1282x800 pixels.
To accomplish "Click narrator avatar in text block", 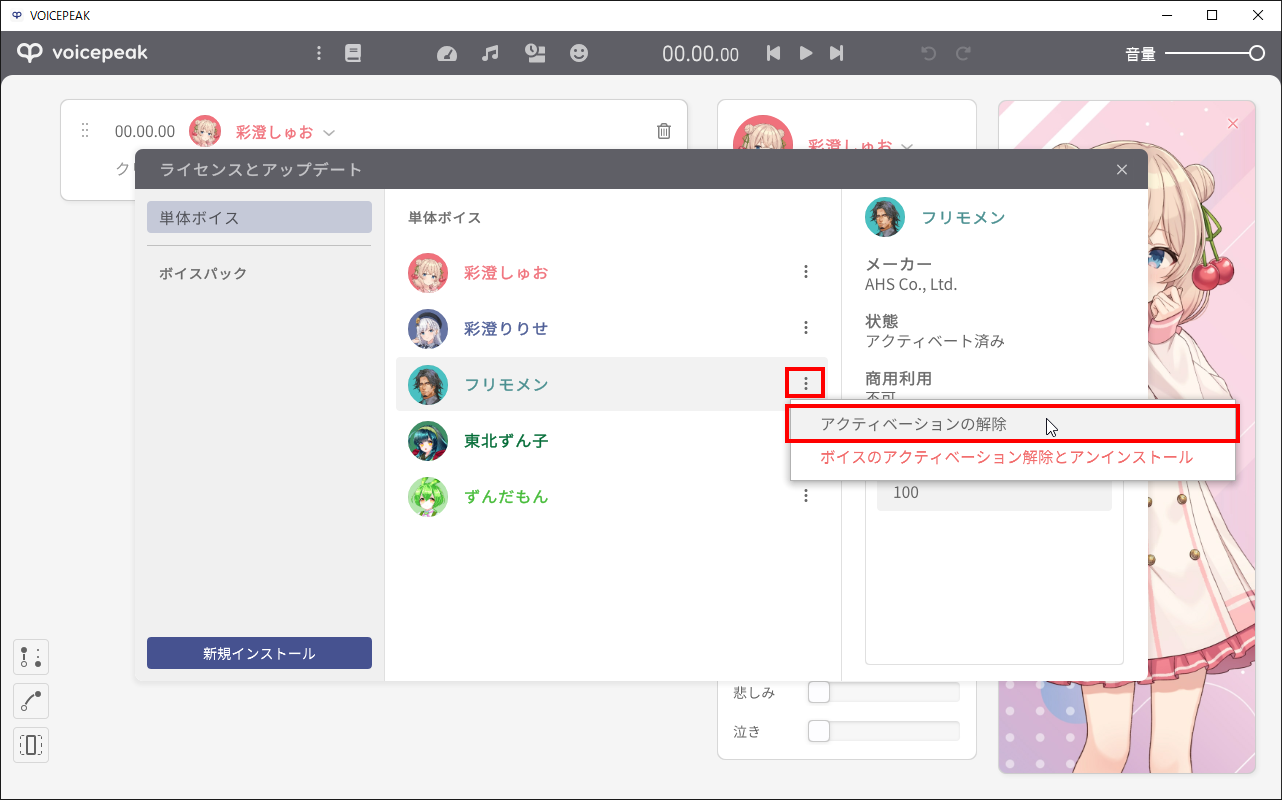I will pyautogui.click(x=205, y=131).
